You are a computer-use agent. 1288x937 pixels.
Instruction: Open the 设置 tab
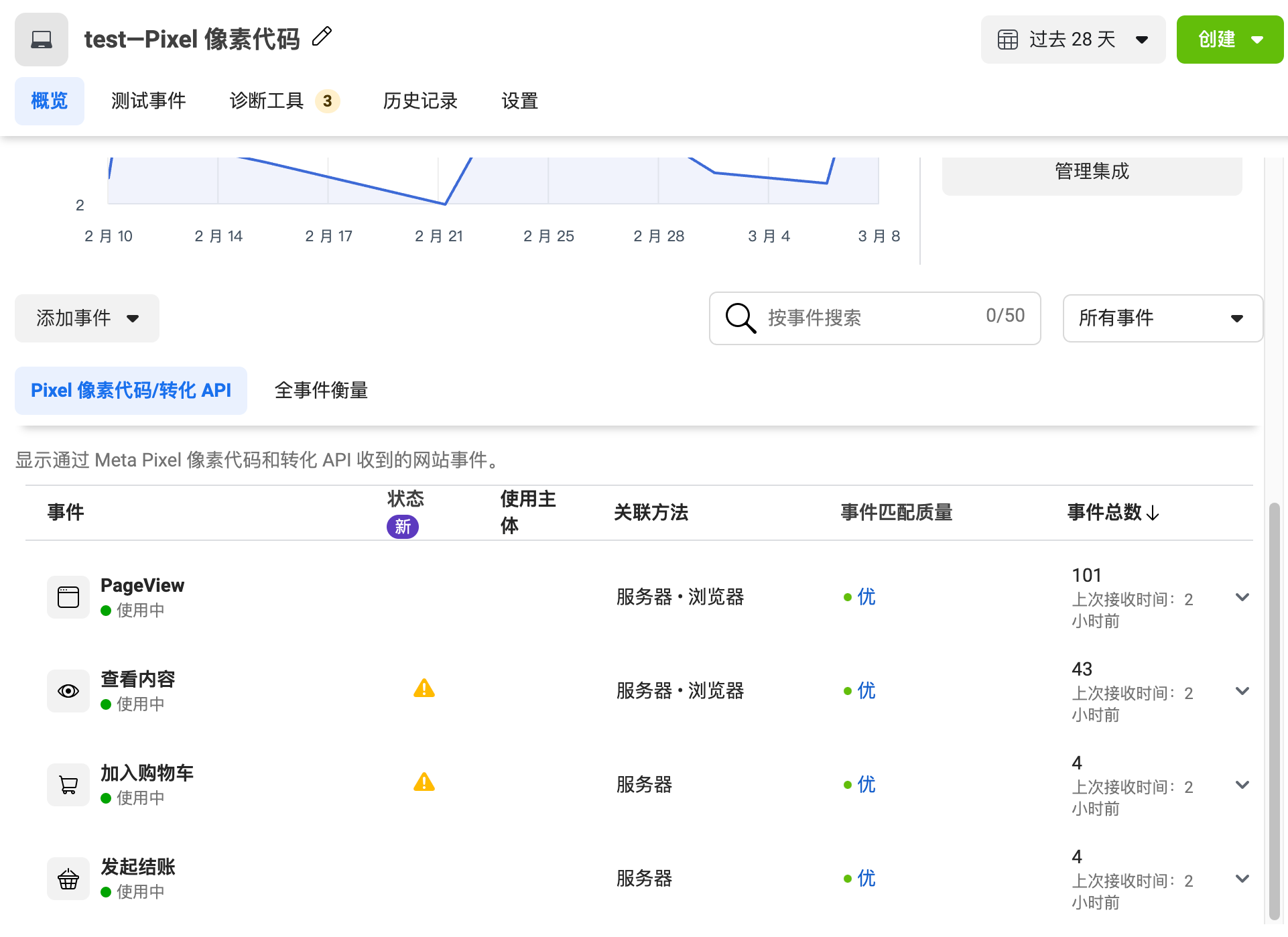click(x=520, y=101)
